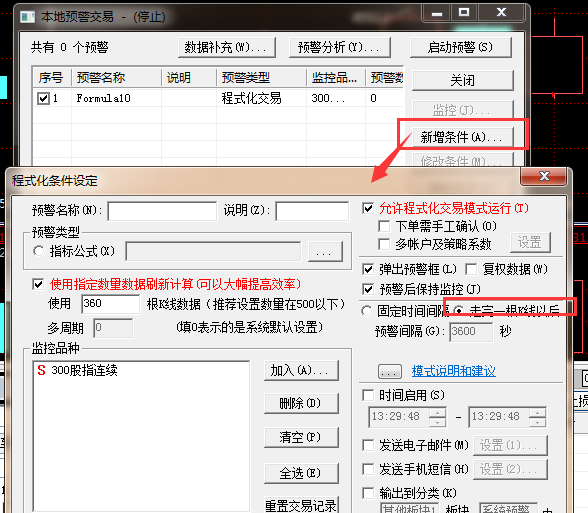588x513 pixels.
Task: Toggle 预警后保持监控(J) checkbox
Action: [368, 289]
